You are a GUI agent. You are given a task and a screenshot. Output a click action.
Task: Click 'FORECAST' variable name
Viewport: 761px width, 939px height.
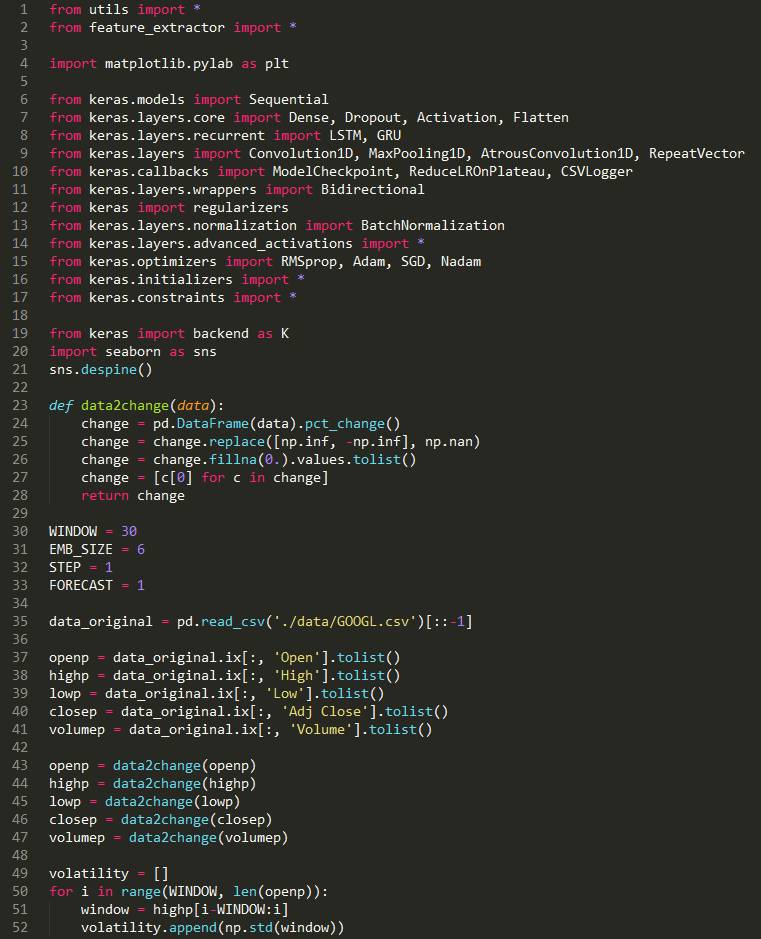coord(81,585)
